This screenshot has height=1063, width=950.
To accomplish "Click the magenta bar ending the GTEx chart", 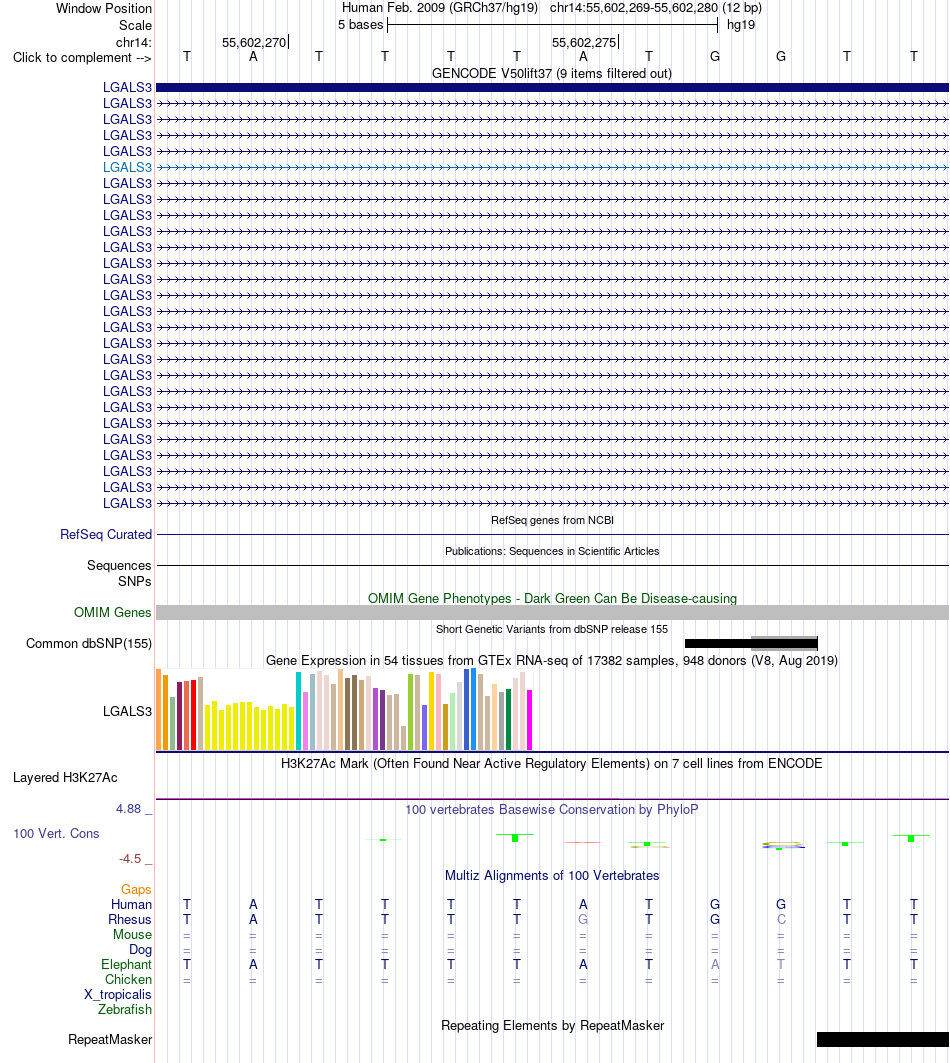I will click(530, 720).
